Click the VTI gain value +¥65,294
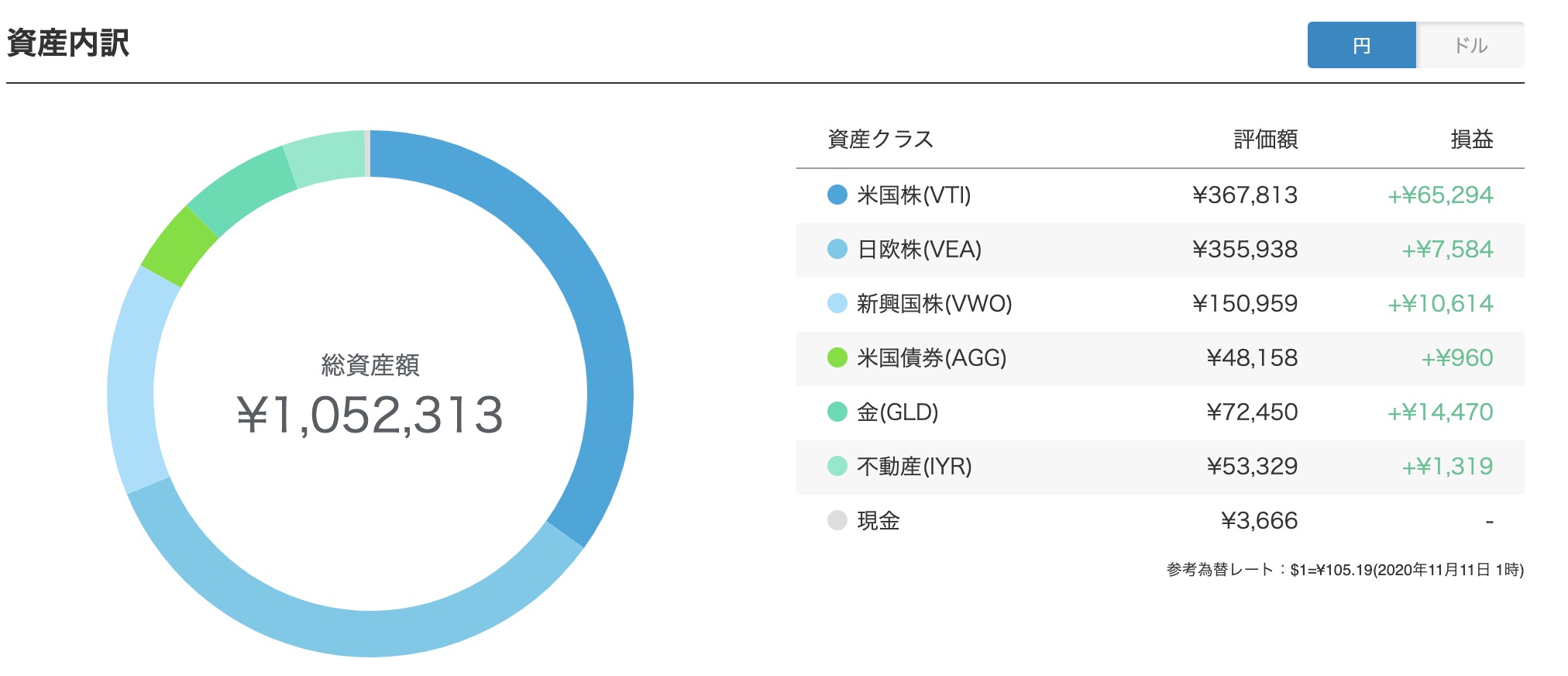 (1440, 195)
